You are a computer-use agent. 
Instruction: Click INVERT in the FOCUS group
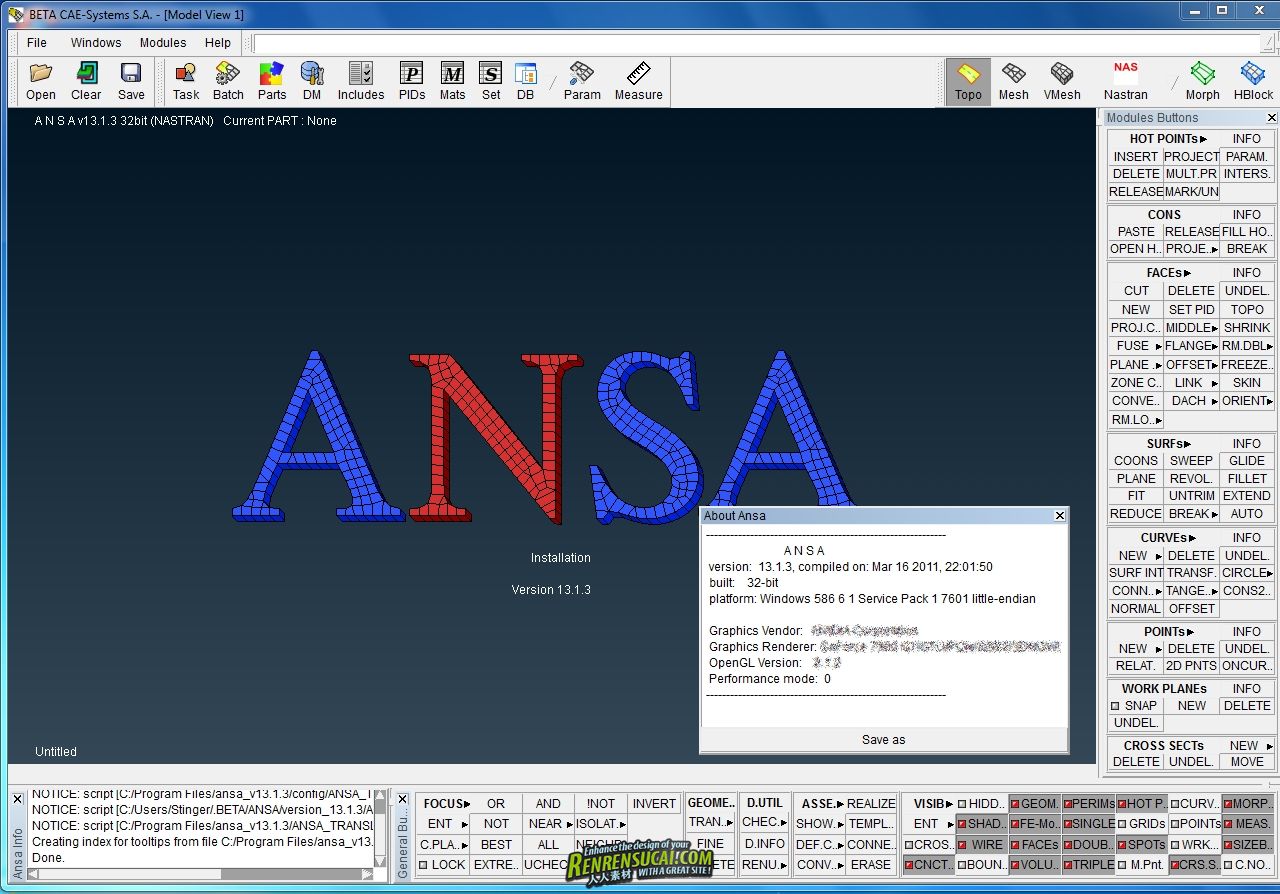[x=654, y=804]
